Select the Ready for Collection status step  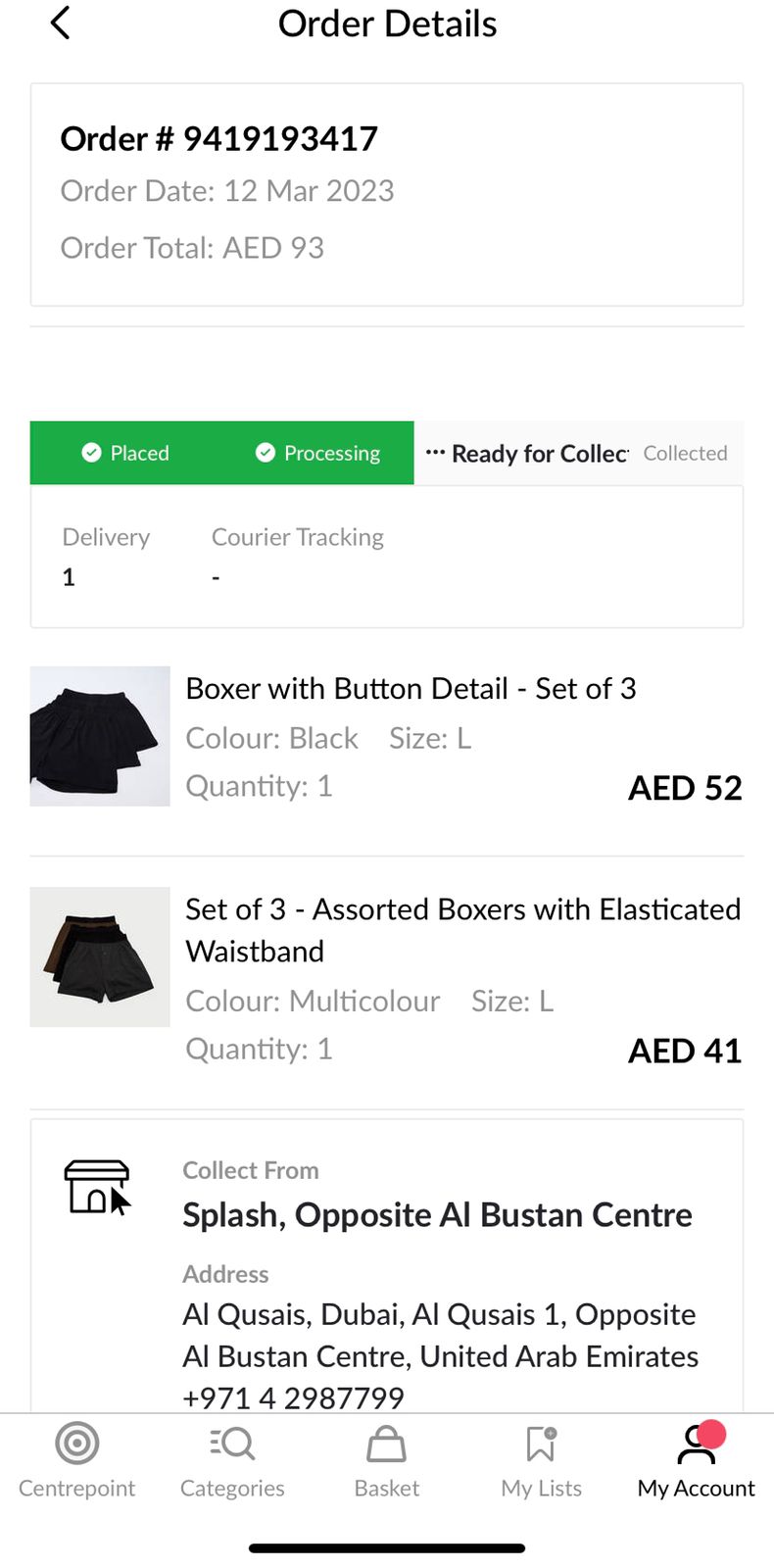[x=539, y=454]
